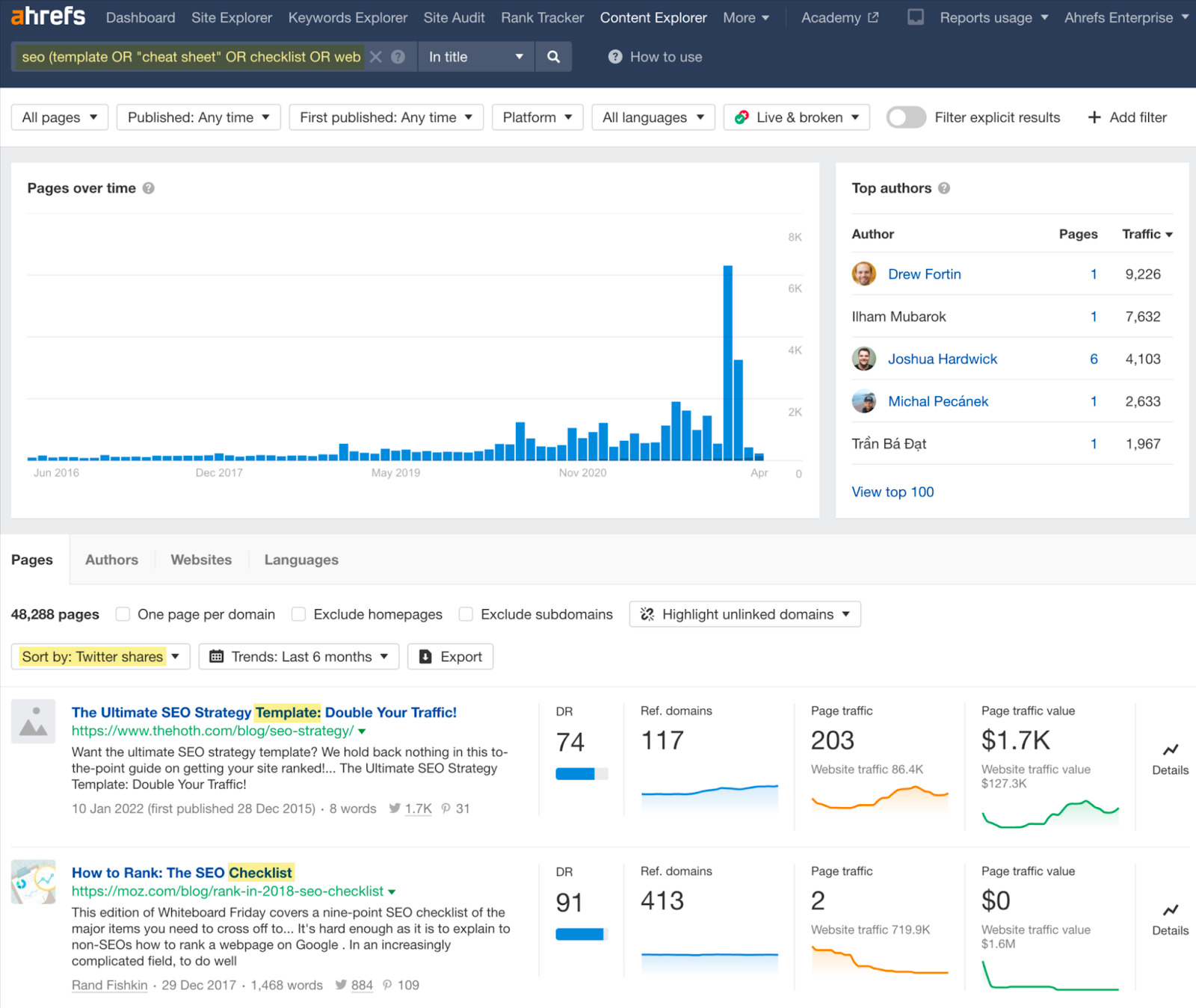1196x1008 pixels.
Task: Check One page per domain
Action: pyautogui.click(x=123, y=614)
